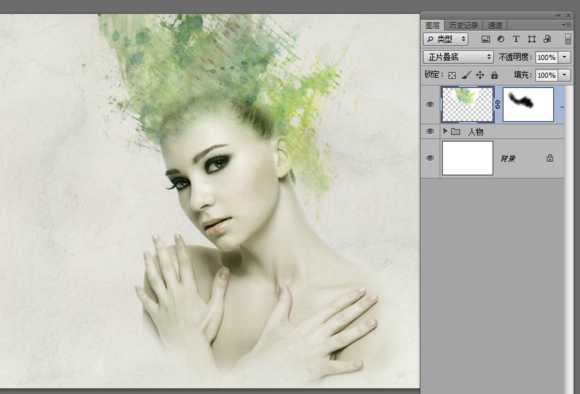Click the adjustment layer filter icon
This screenshot has height=394, width=580.
click(x=500, y=39)
